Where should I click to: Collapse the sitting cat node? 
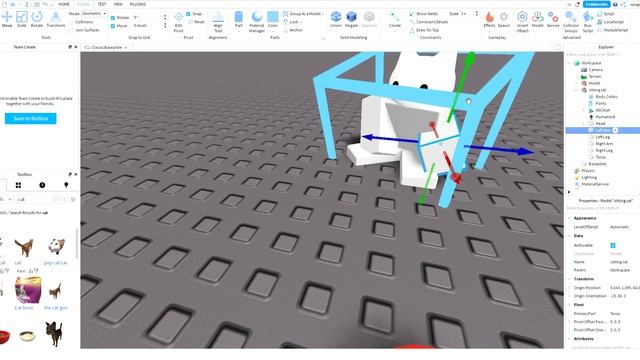(577, 90)
